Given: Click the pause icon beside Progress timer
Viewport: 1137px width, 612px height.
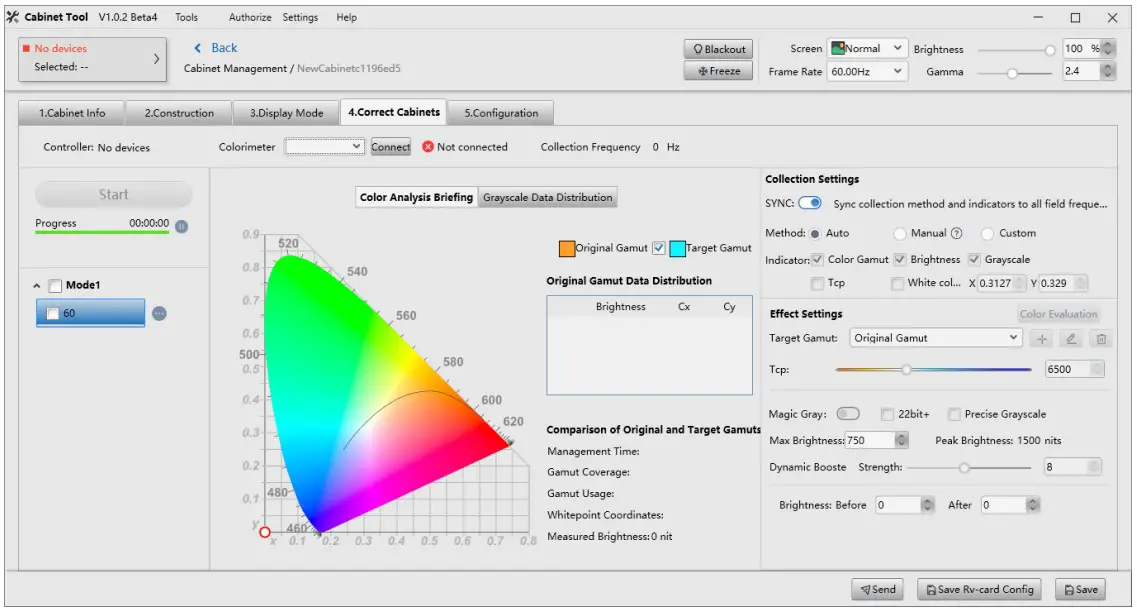Looking at the screenshot, I should 181,226.
